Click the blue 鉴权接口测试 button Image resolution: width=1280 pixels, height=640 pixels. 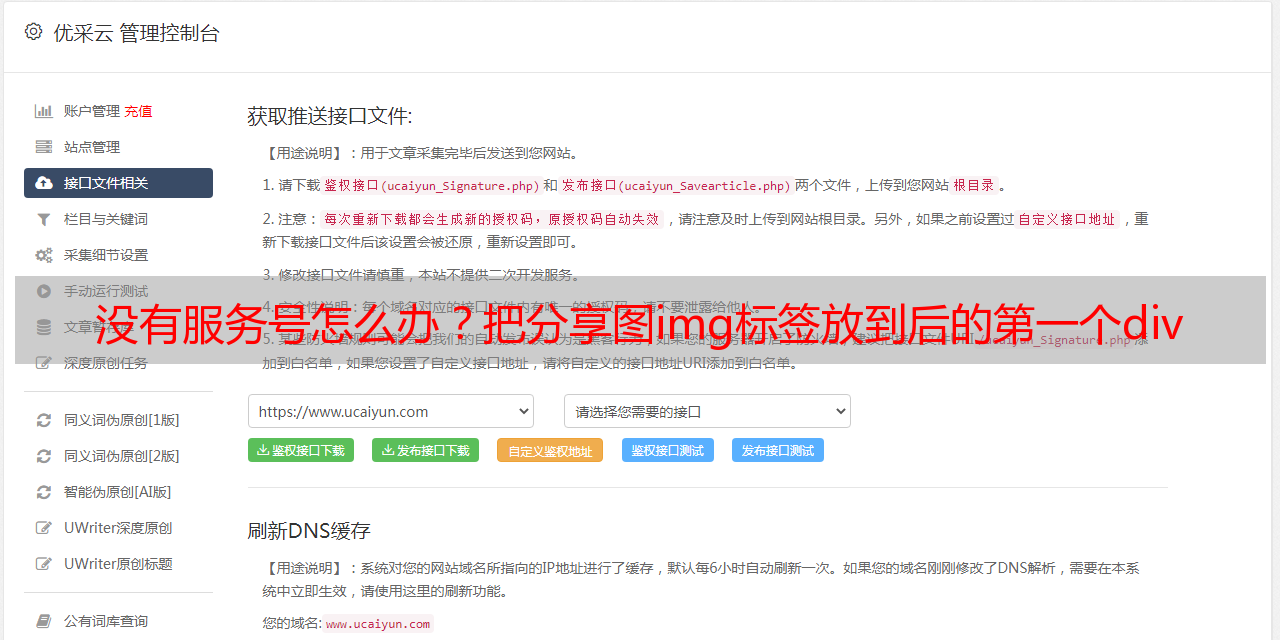pos(668,450)
